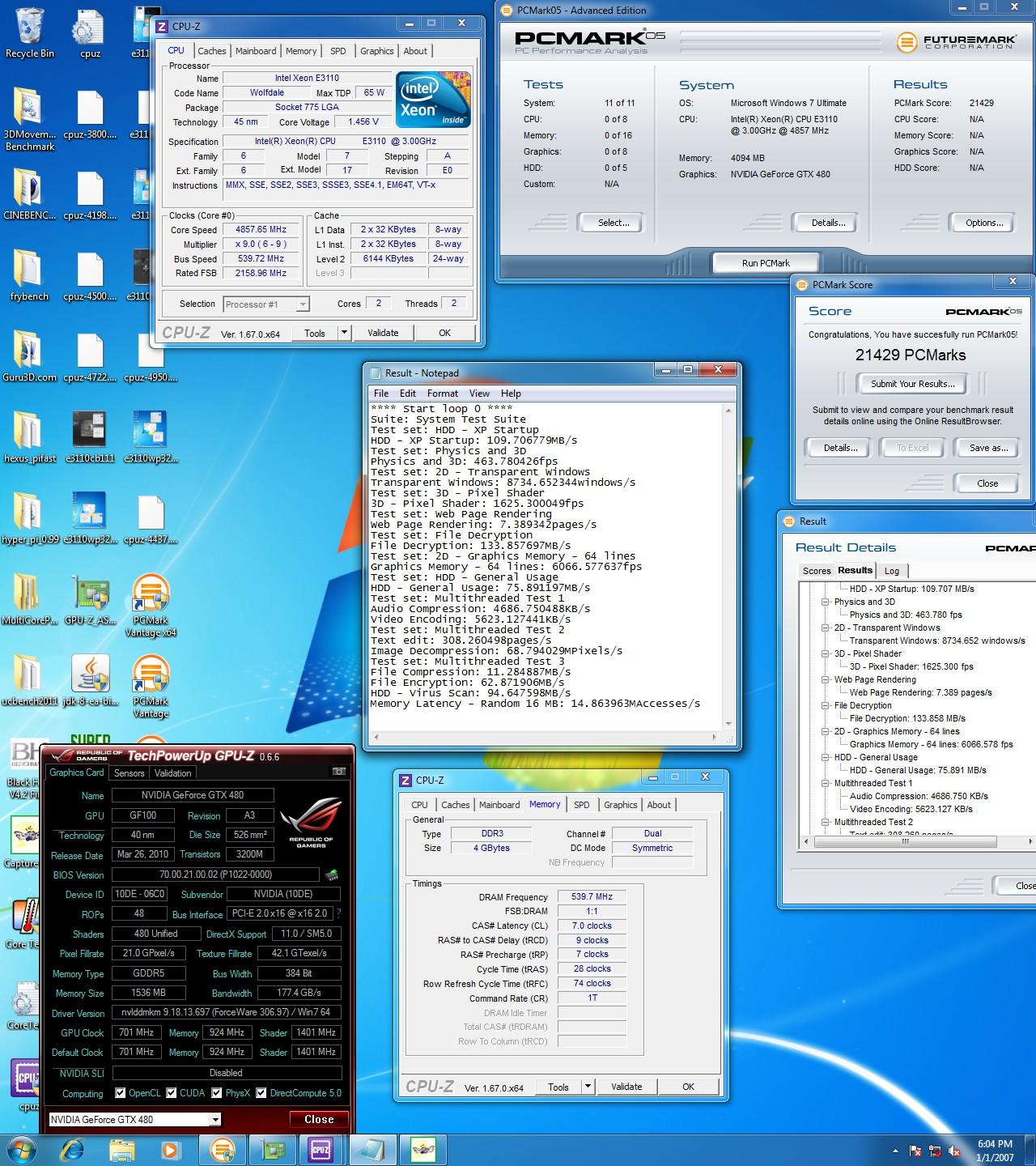
Task: Click the 21429 PCMarks score text
Action: click(x=911, y=355)
